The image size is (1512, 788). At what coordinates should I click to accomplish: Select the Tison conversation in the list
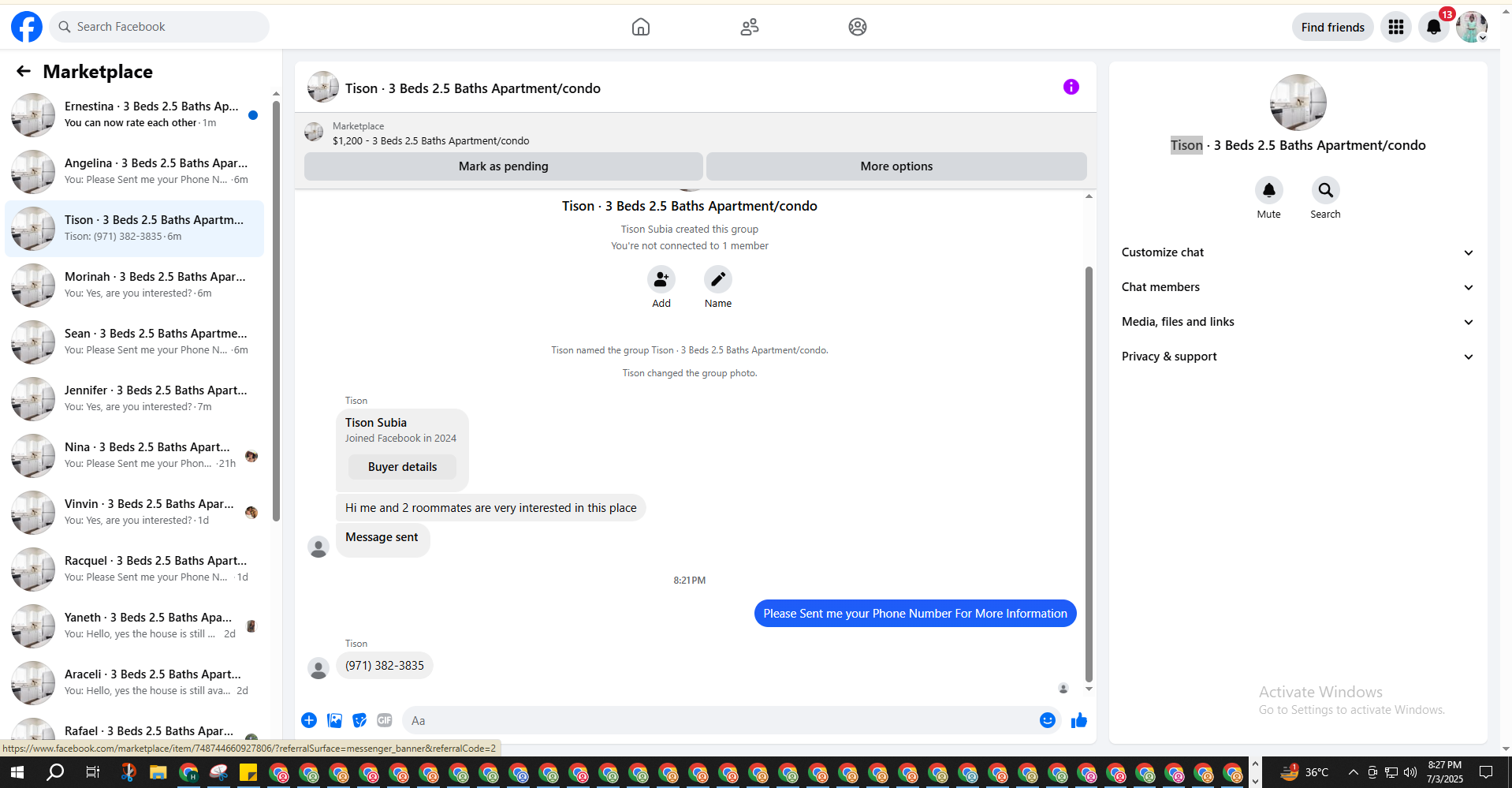pos(135,228)
